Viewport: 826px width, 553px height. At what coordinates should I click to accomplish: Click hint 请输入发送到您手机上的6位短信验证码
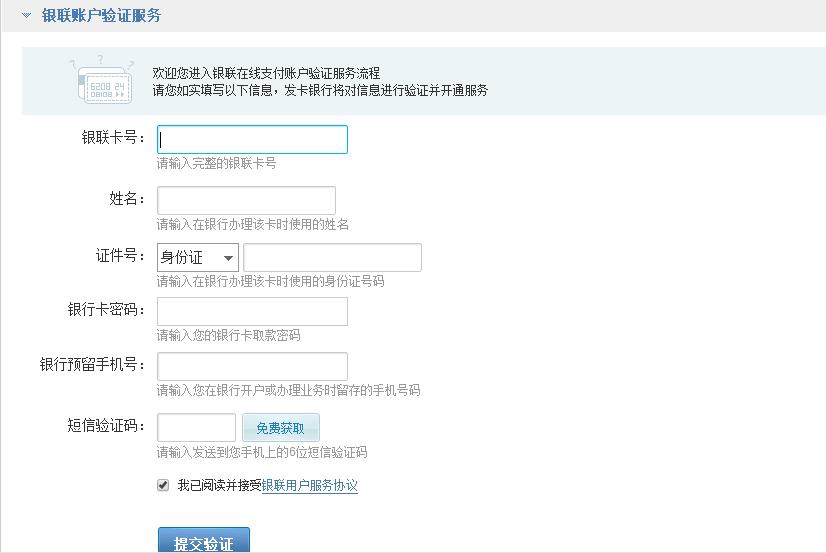262,452
